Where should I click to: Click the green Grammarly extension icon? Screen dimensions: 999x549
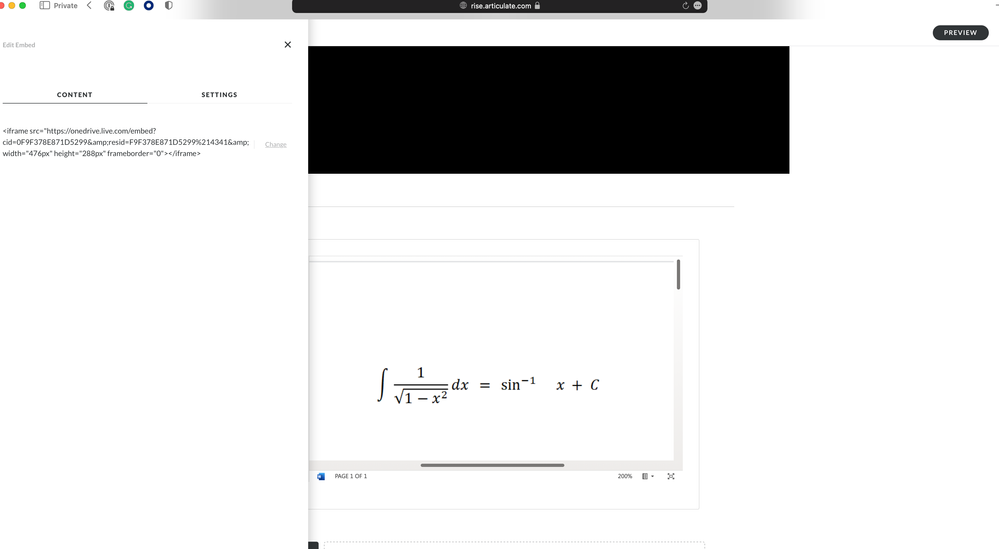[129, 5]
